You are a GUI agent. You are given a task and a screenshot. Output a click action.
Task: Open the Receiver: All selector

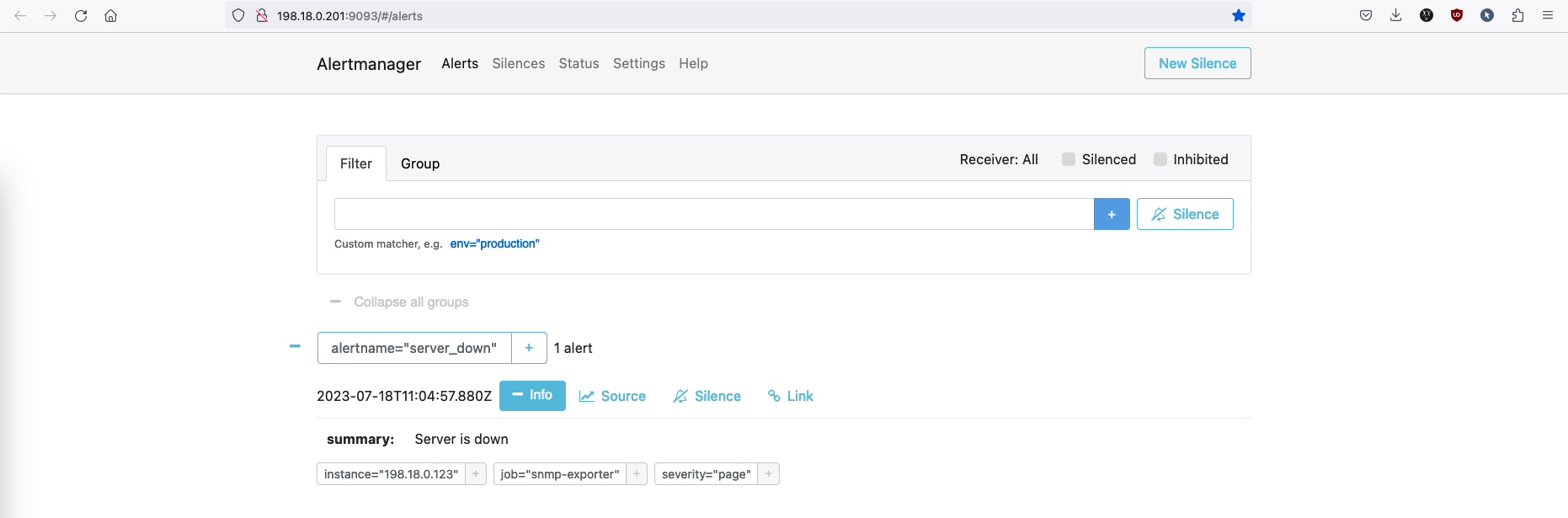[x=999, y=159]
